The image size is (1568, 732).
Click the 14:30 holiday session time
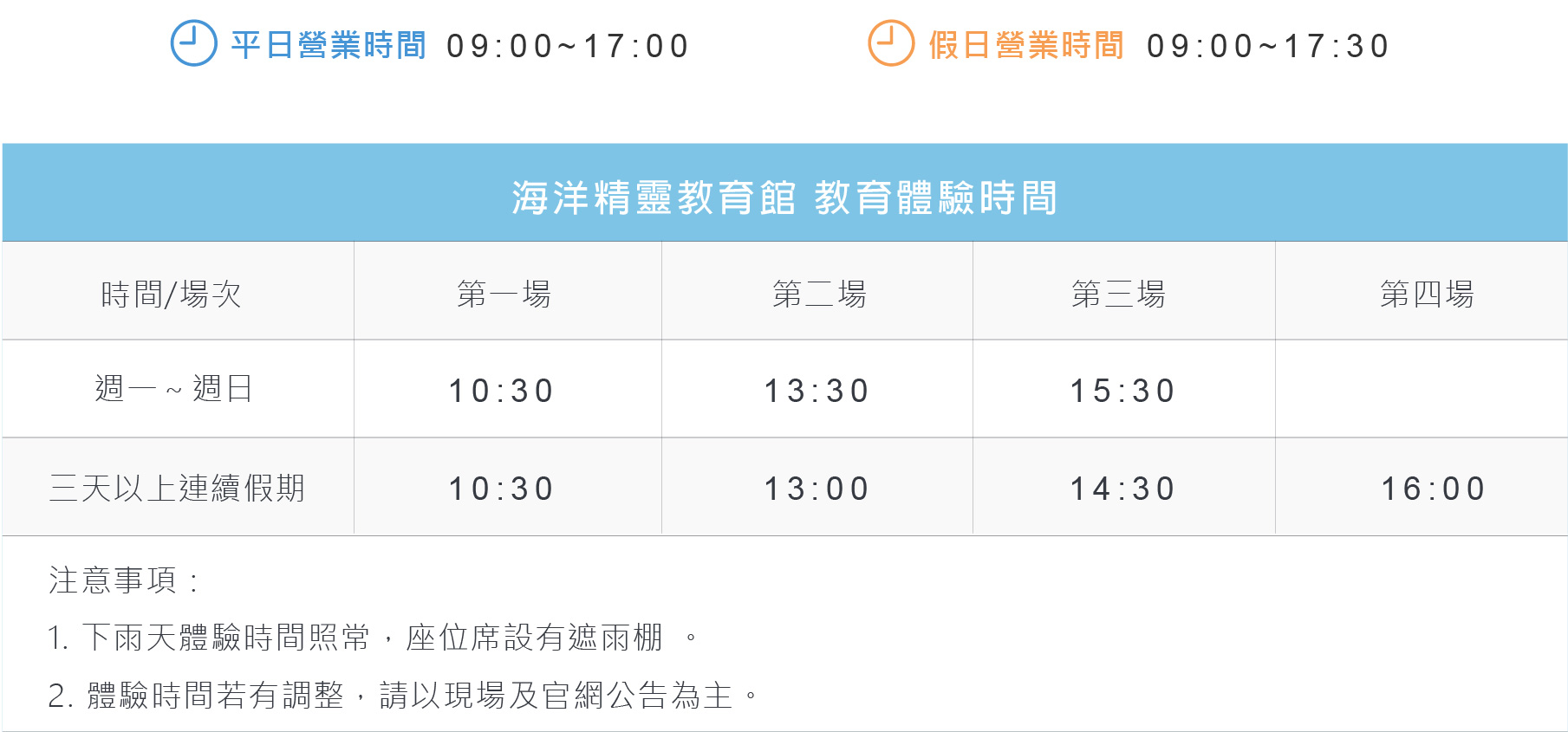point(1122,489)
